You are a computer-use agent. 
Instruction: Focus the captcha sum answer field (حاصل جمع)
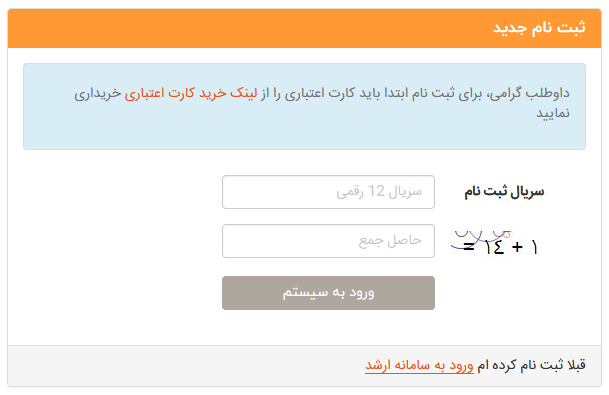328,241
